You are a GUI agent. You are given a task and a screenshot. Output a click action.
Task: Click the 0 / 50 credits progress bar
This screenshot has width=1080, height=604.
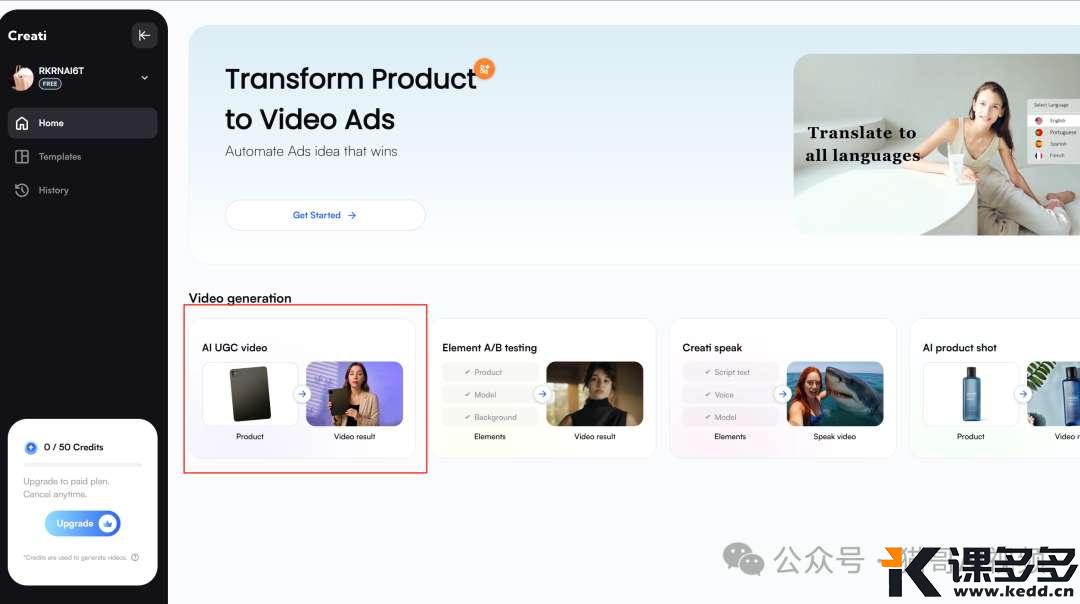point(83,465)
